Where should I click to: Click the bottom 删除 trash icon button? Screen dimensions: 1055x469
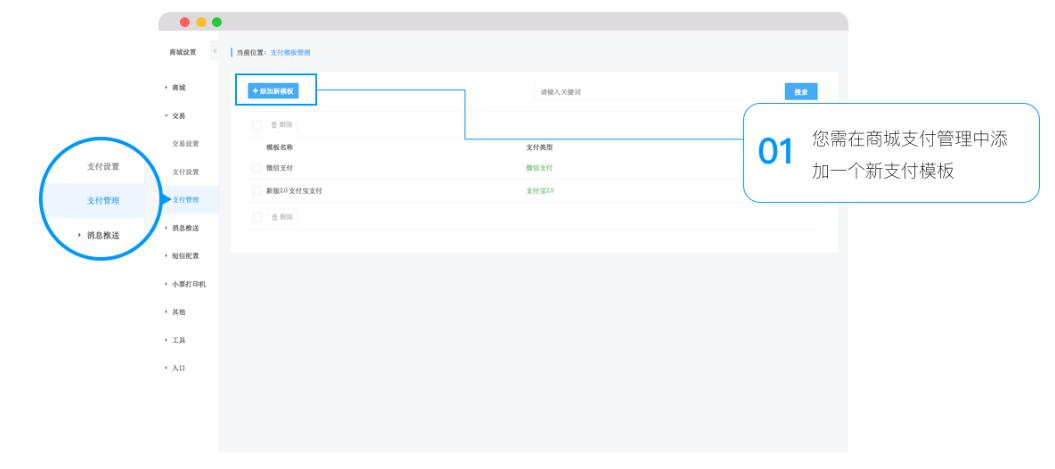[282, 217]
